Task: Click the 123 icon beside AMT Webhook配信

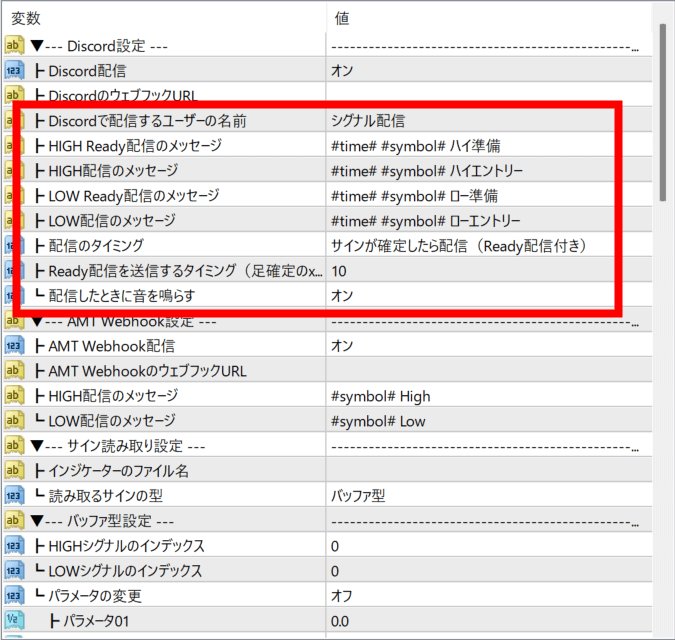Action: click(x=14, y=346)
